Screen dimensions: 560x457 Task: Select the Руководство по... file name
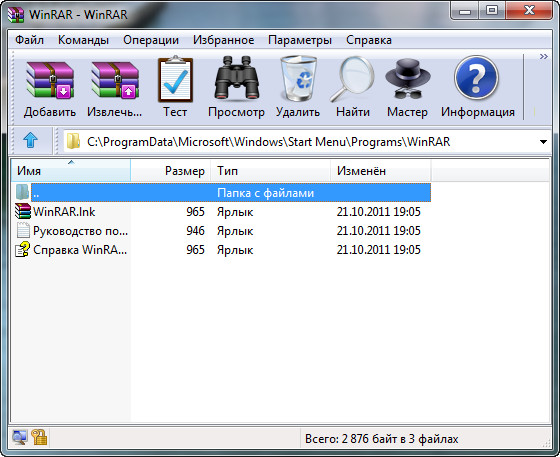tap(80, 231)
